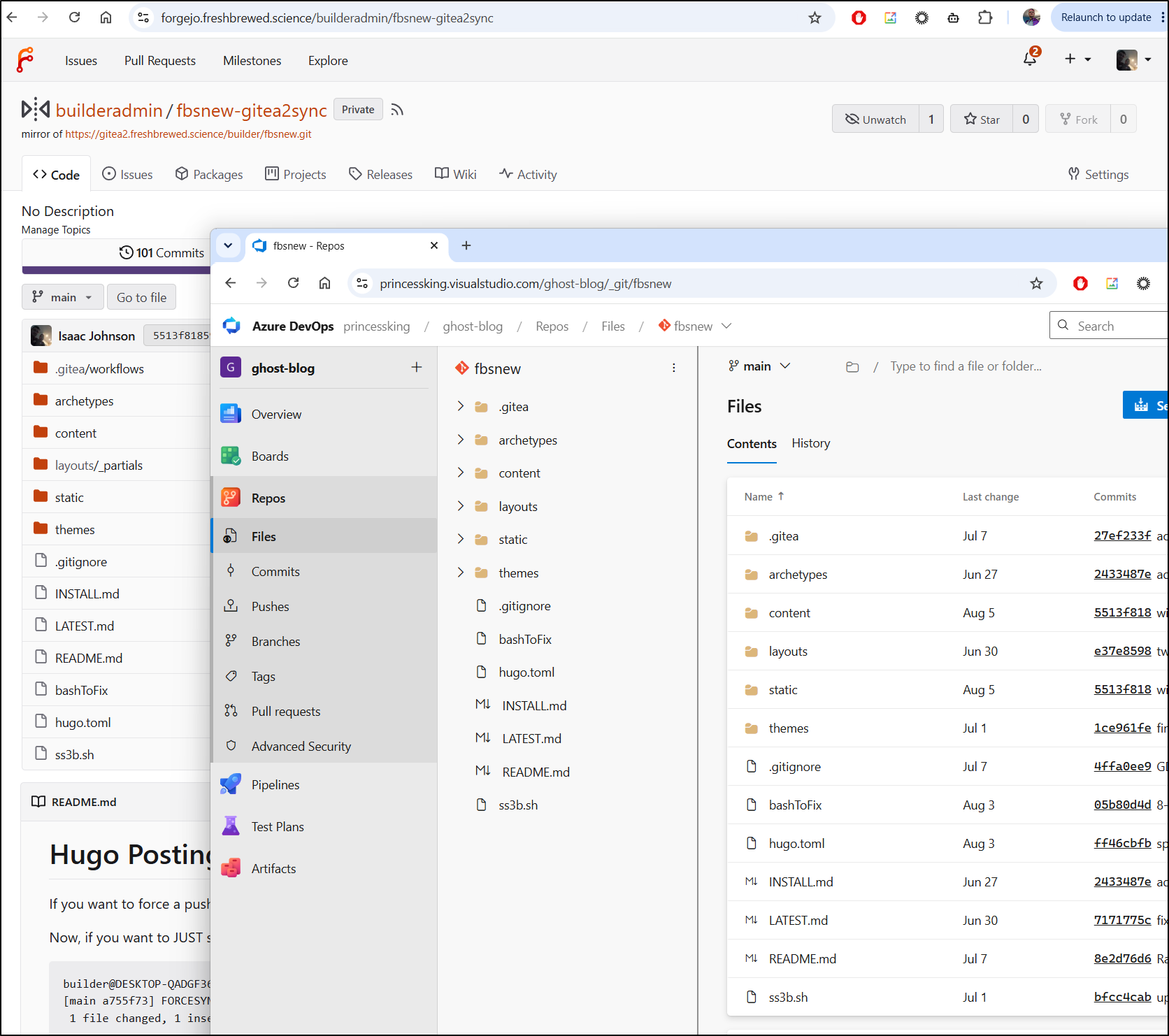Go back in the Azure DevOps browser window
This screenshot has height=1036, width=1169.
[231, 283]
